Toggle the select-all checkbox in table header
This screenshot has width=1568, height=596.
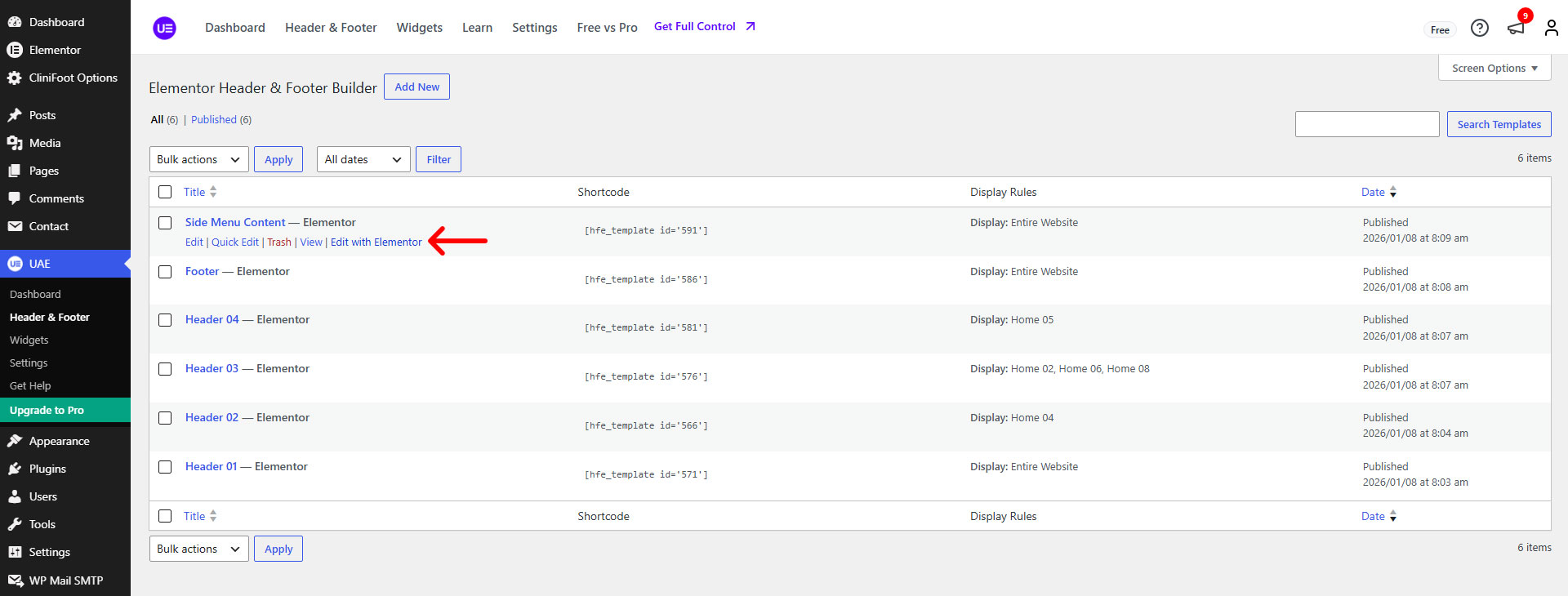point(165,192)
